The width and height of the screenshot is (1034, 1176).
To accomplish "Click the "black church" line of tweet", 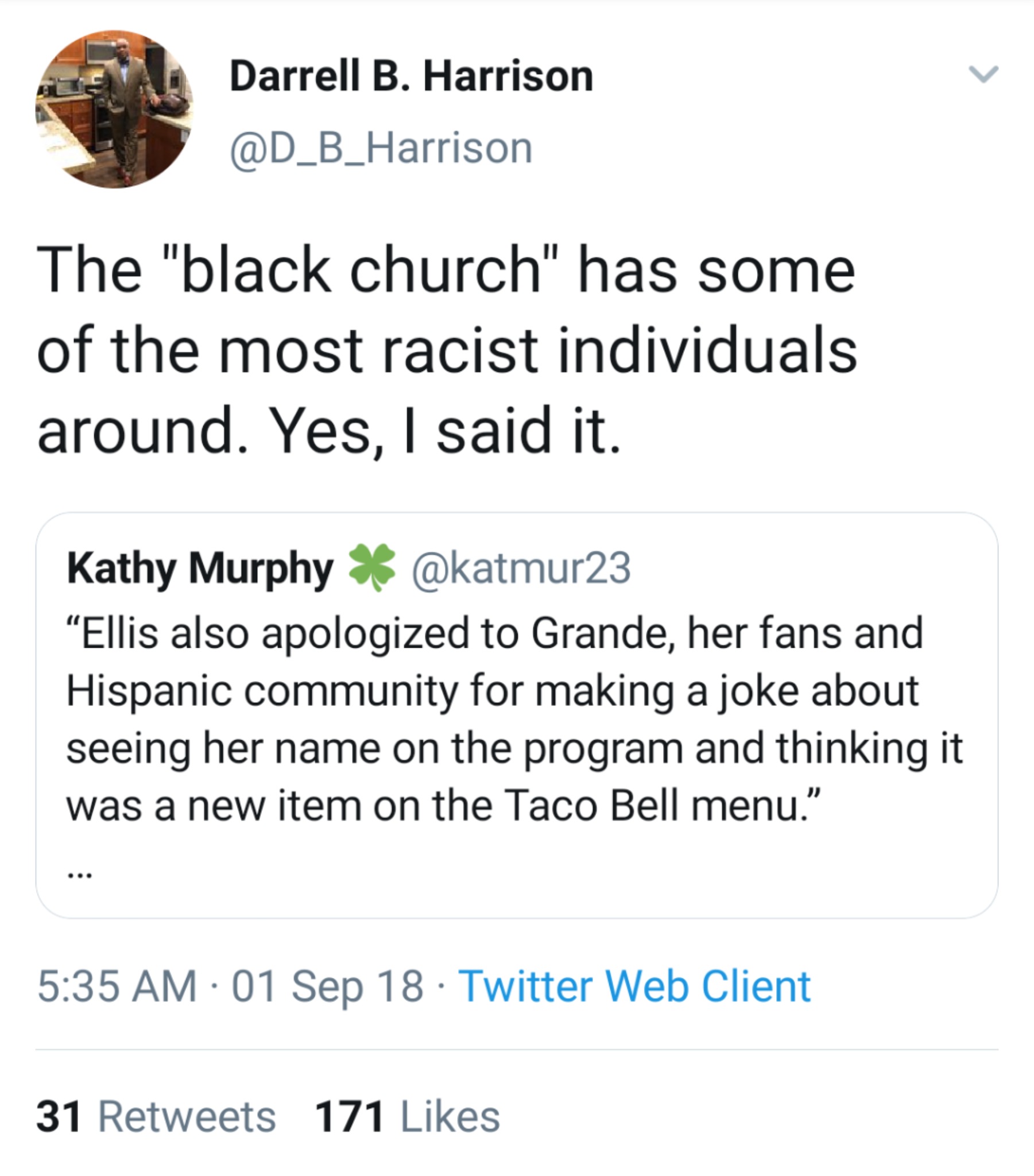I will [x=446, y=270].
